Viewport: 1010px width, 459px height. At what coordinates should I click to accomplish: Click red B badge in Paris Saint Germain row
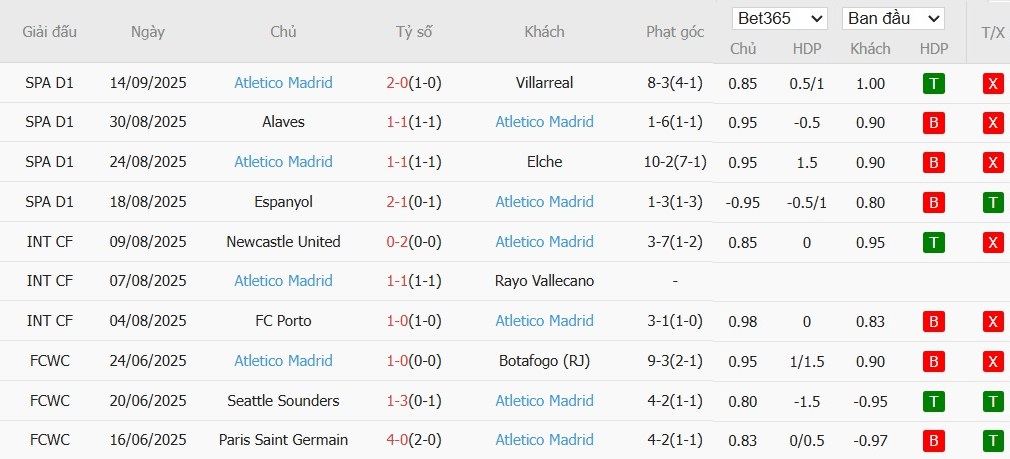934,440
